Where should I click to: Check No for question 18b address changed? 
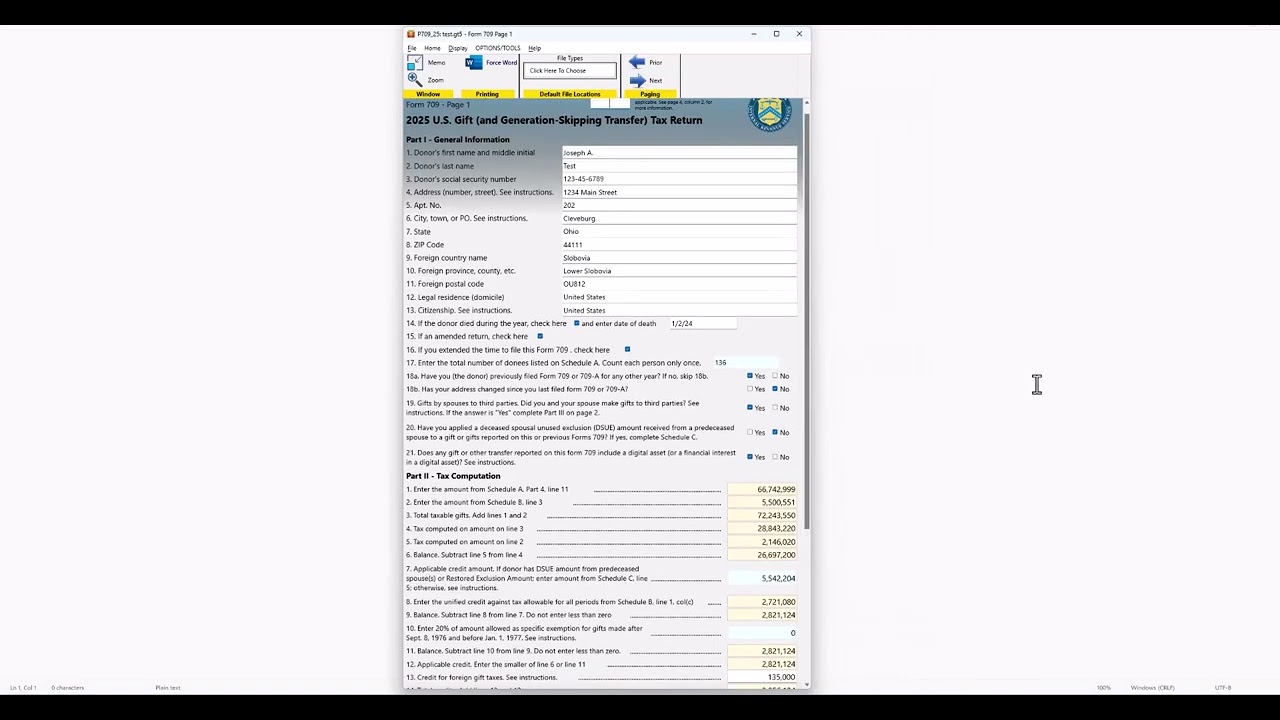[x=775, y=389]
